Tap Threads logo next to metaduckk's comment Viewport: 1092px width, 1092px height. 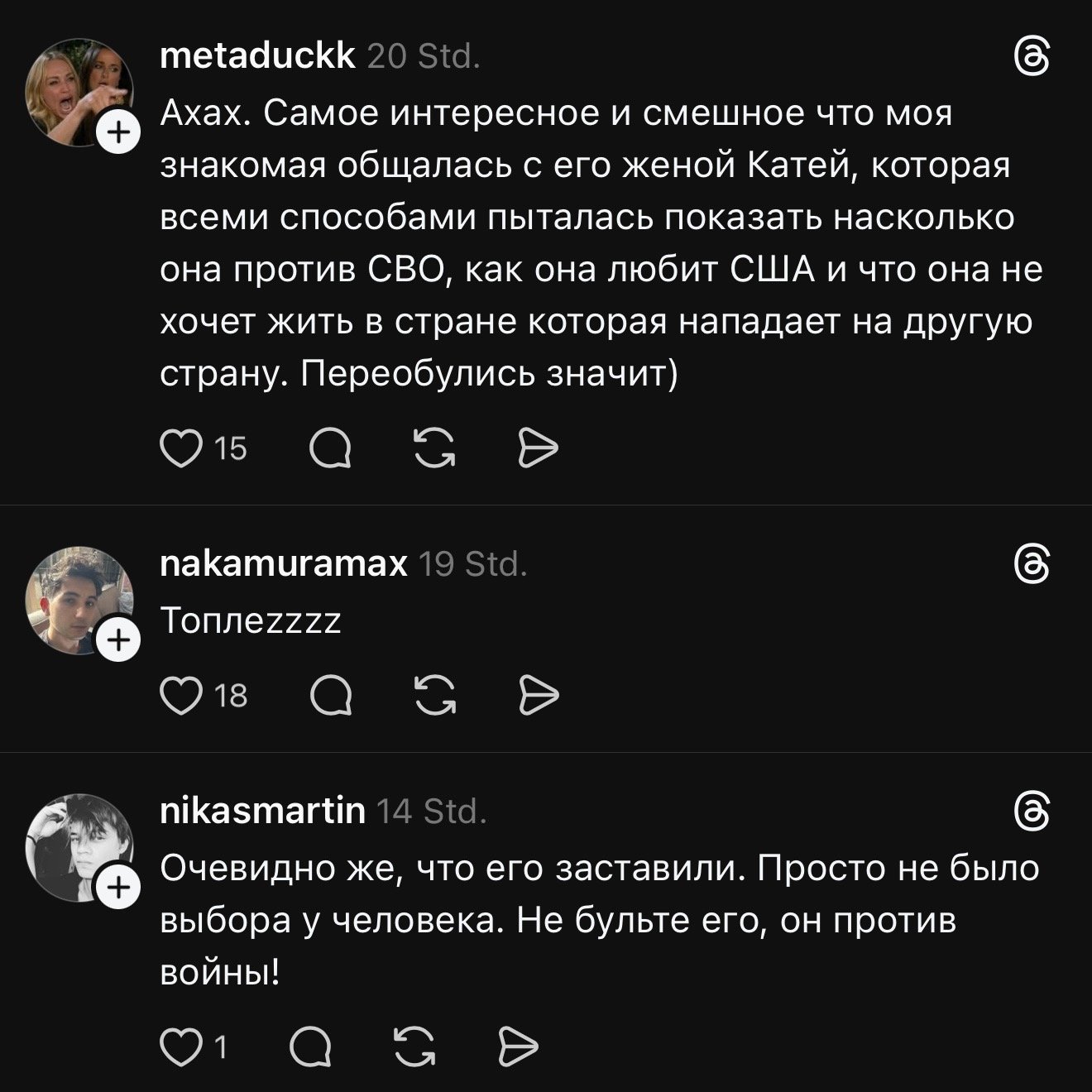coord(1032,60)
